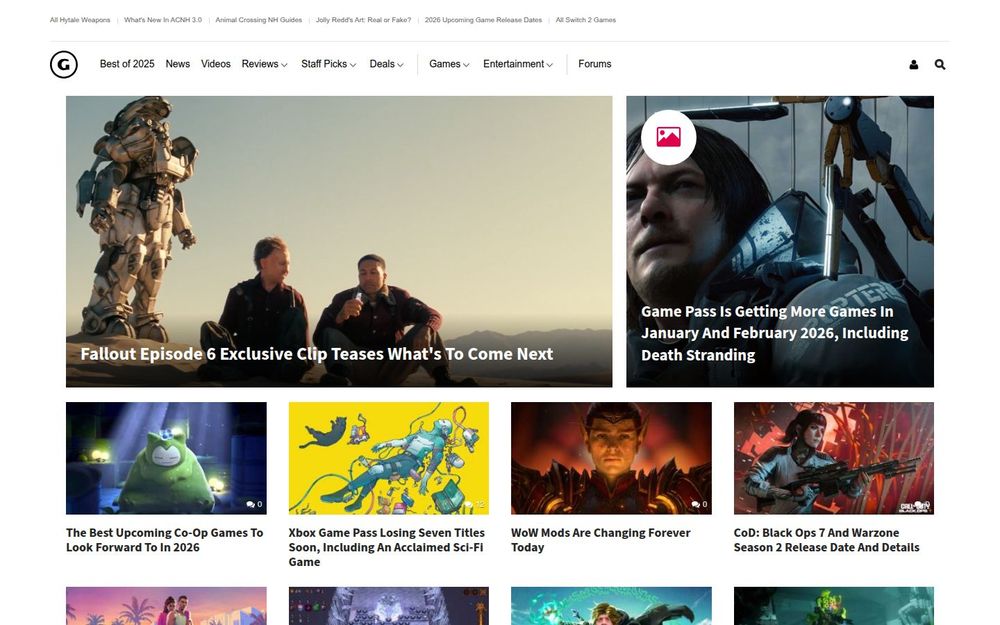Viewport: 1000px width, 625px height.
Task: Open WoW Mods Are Changing Forever headline
Action: click(x=600, y=540)
